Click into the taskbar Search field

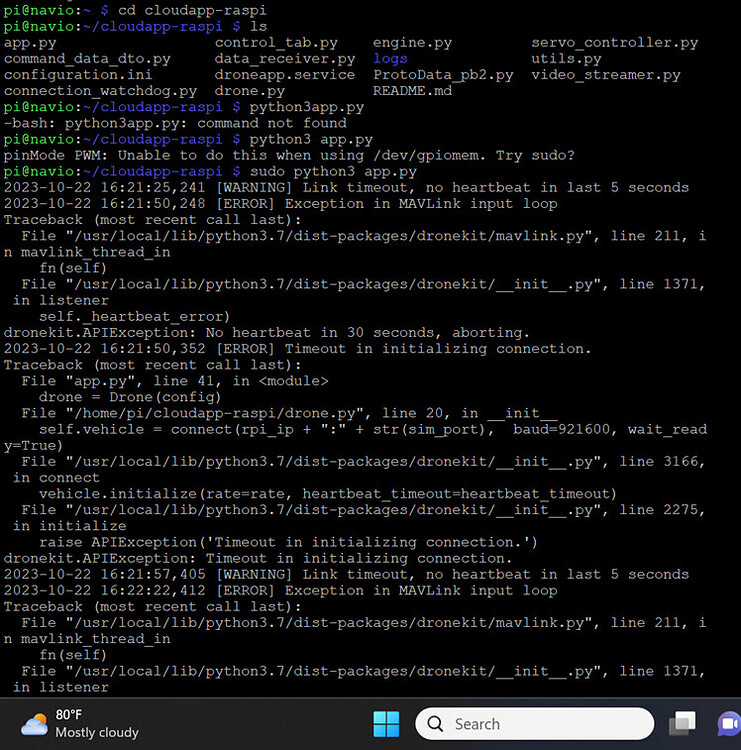click(540, 724)
